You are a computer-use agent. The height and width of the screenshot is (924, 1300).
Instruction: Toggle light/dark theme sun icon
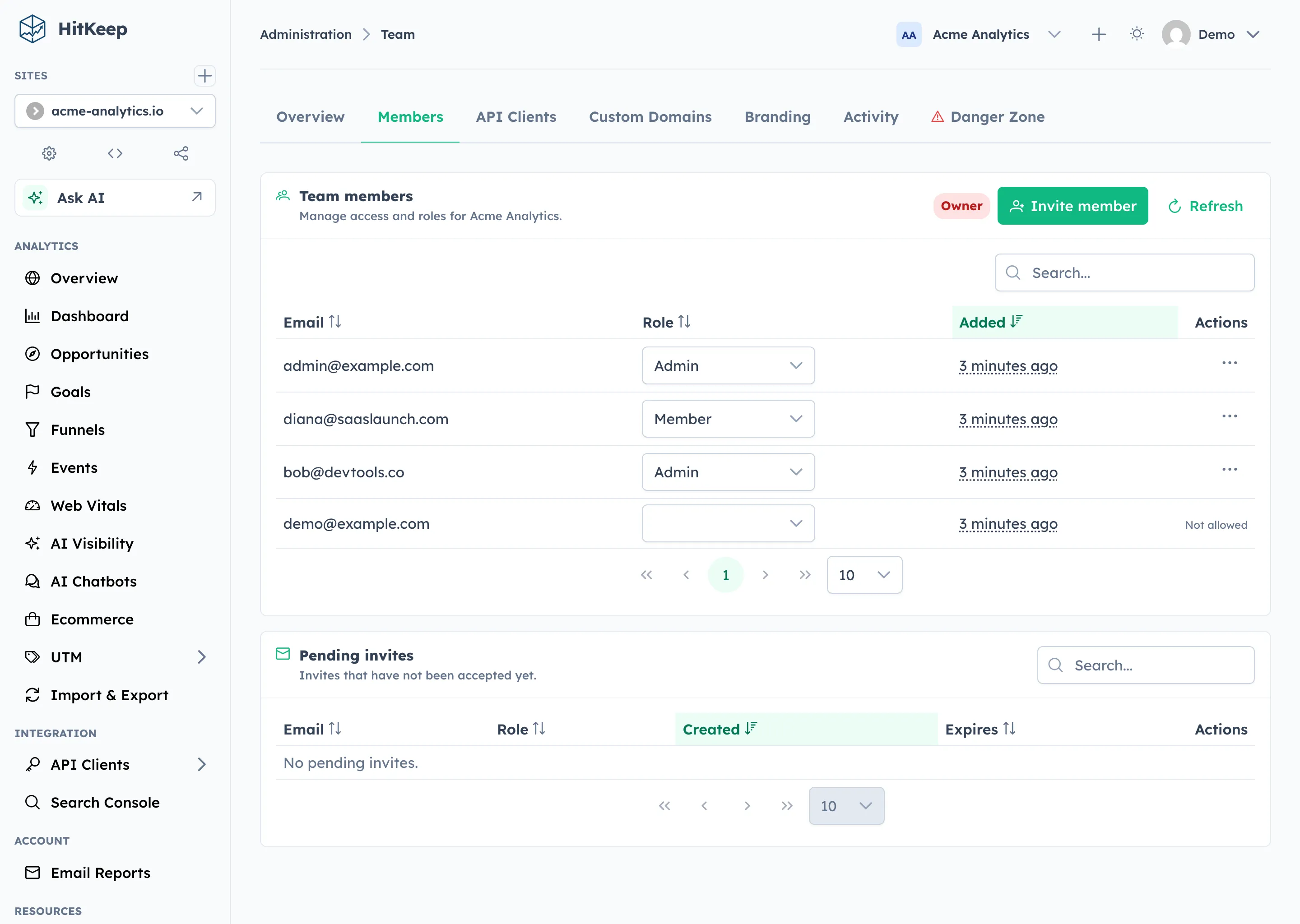[x=1137, y=34]
